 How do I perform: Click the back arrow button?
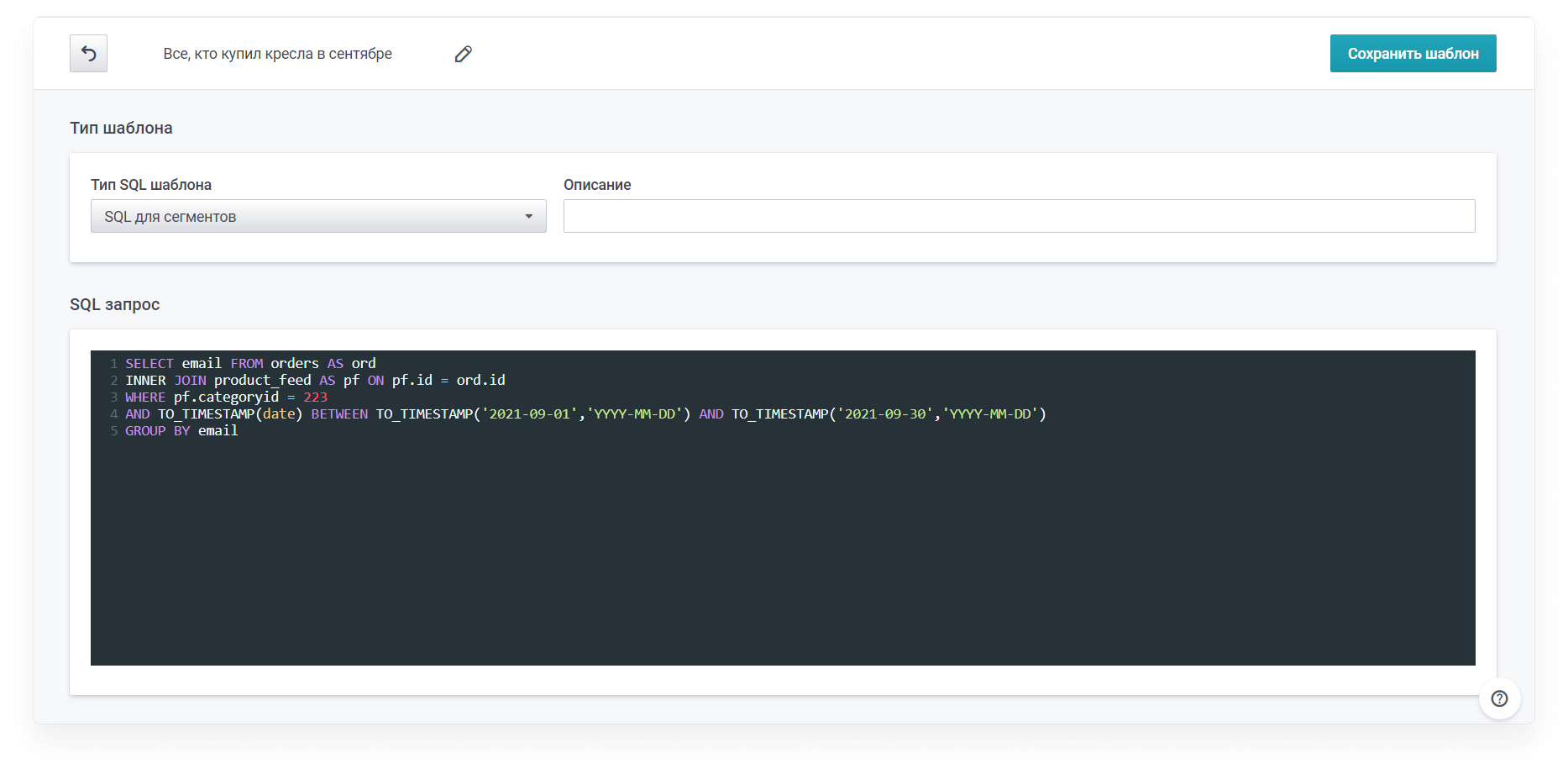click(88, 54)
